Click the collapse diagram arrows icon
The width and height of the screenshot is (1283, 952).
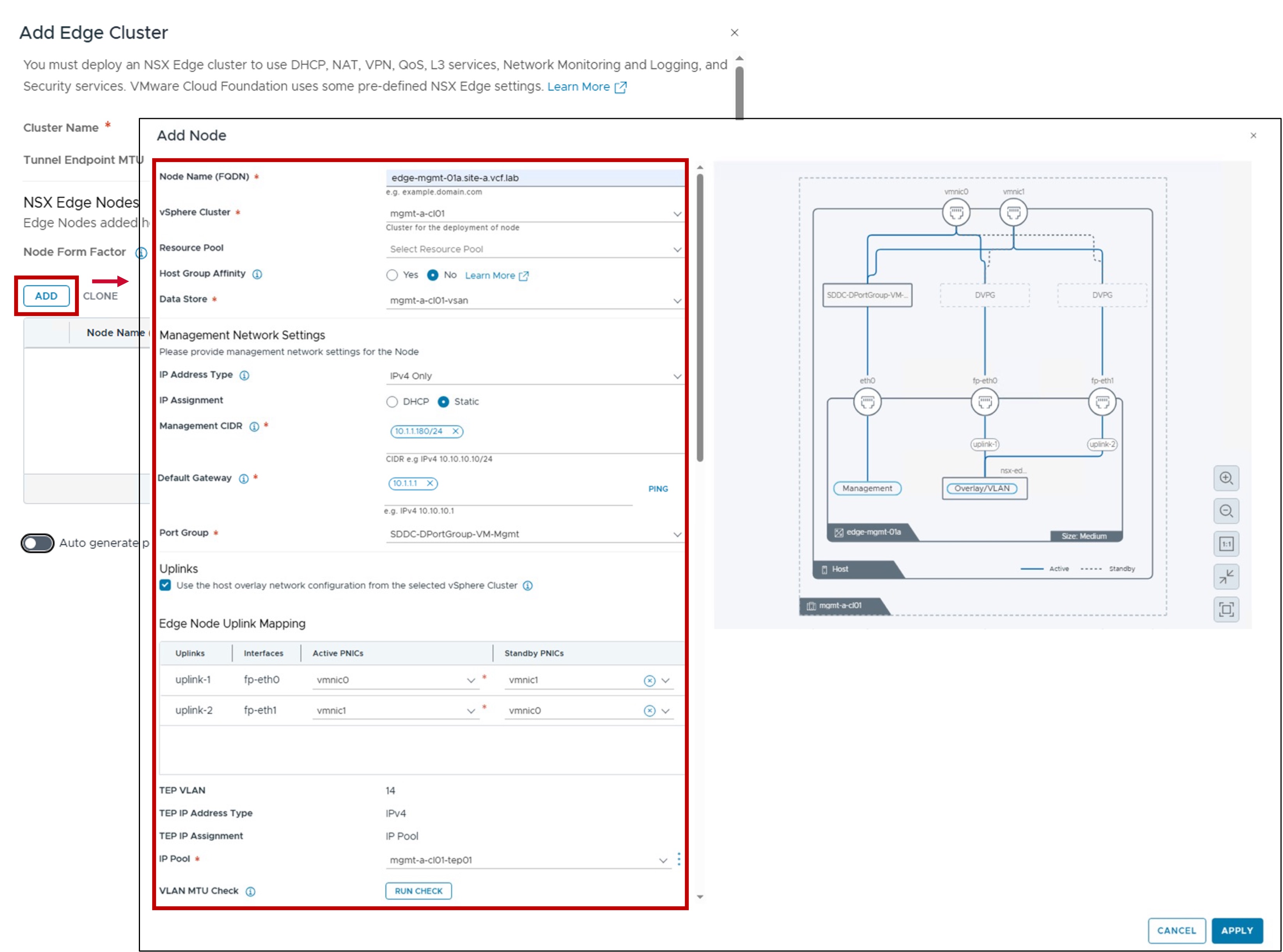point(1226,576)
